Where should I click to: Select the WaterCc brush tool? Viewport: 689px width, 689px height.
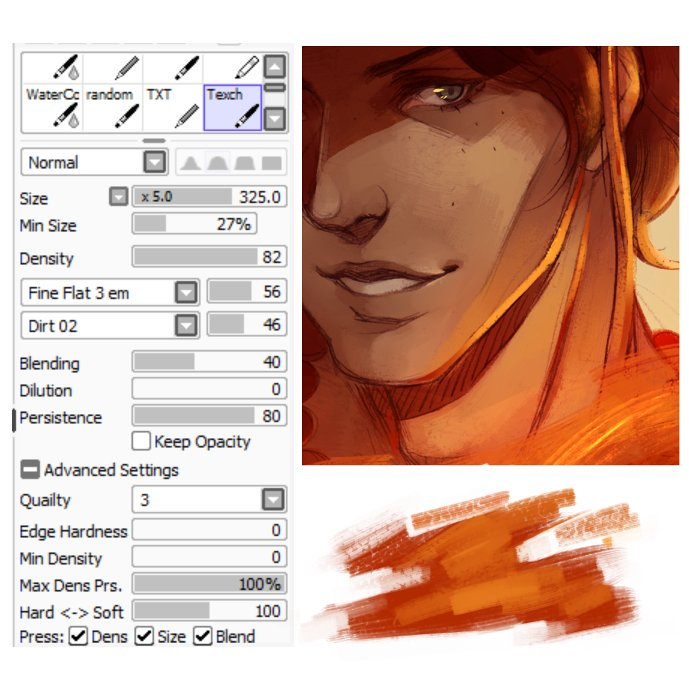tap(52, 108)
